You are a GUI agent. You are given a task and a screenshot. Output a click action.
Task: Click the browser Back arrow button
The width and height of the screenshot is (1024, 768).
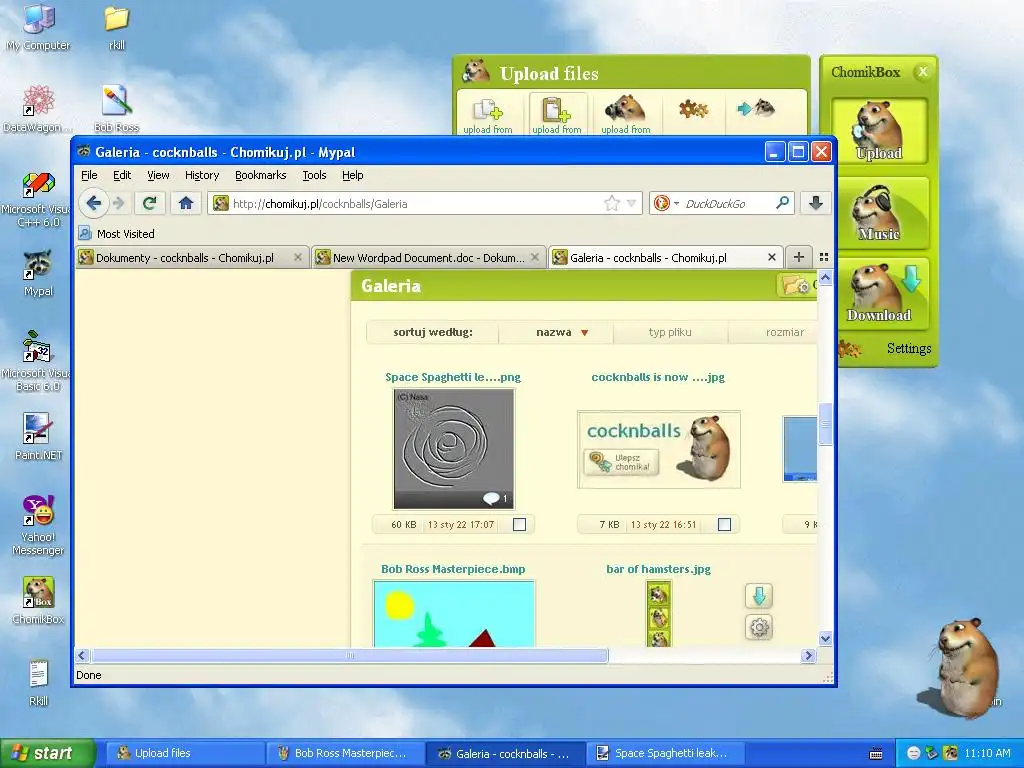click(x=93, y=203)
